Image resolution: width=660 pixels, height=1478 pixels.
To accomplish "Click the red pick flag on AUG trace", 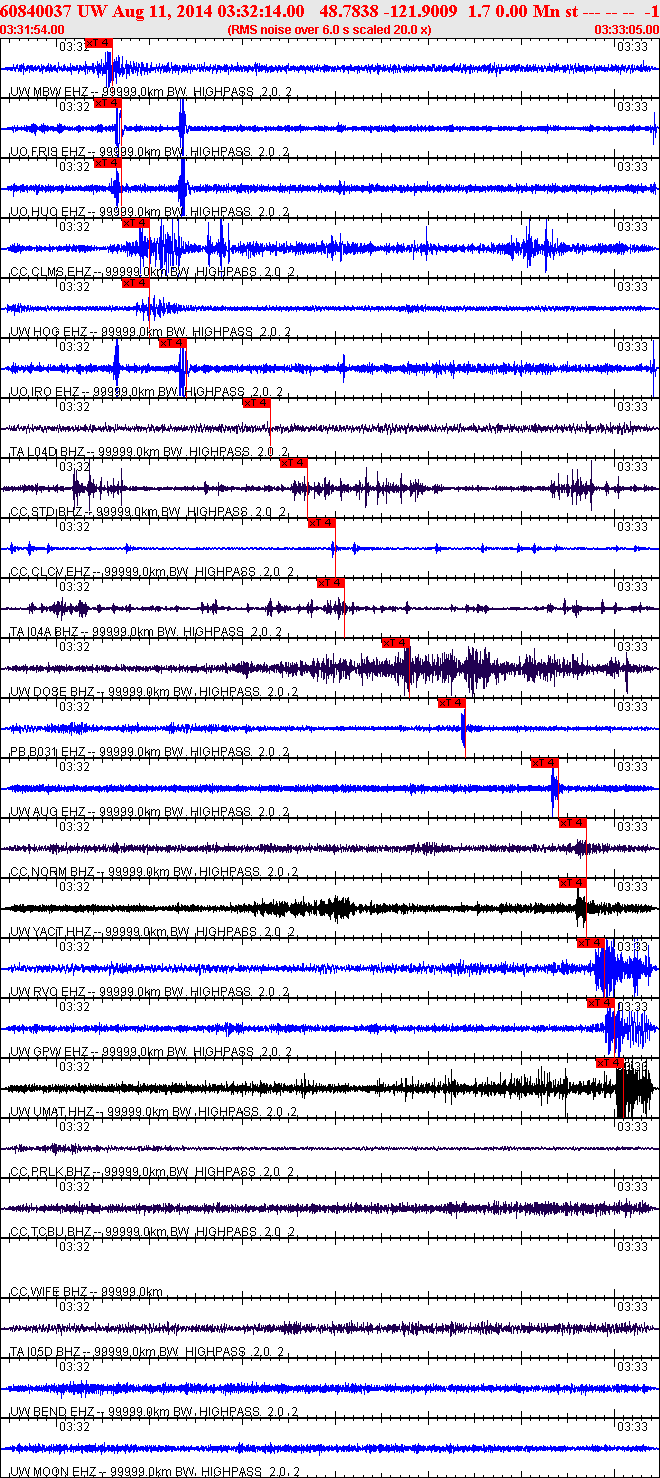I will tap(545, 763).
